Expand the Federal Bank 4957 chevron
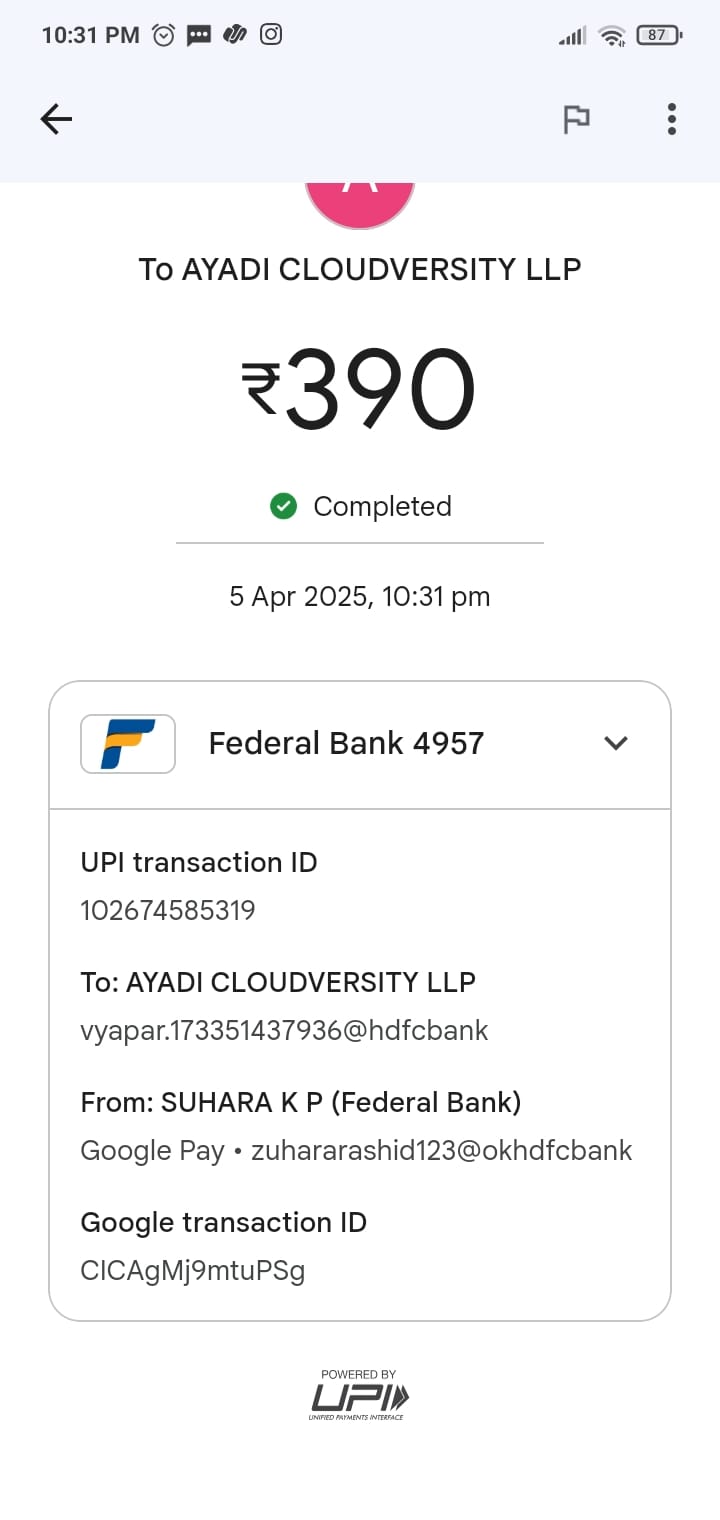The width and height of the screenshot is (720, 1520). point(616,743)
